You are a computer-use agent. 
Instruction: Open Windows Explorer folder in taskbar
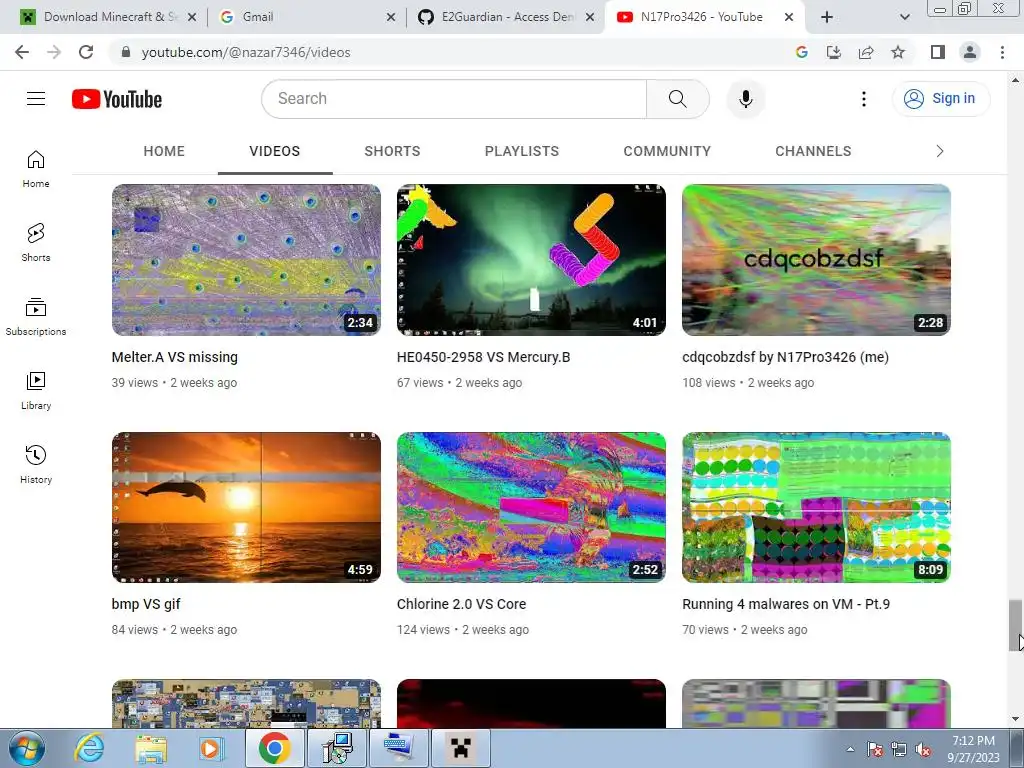click(x=151, y=748)
